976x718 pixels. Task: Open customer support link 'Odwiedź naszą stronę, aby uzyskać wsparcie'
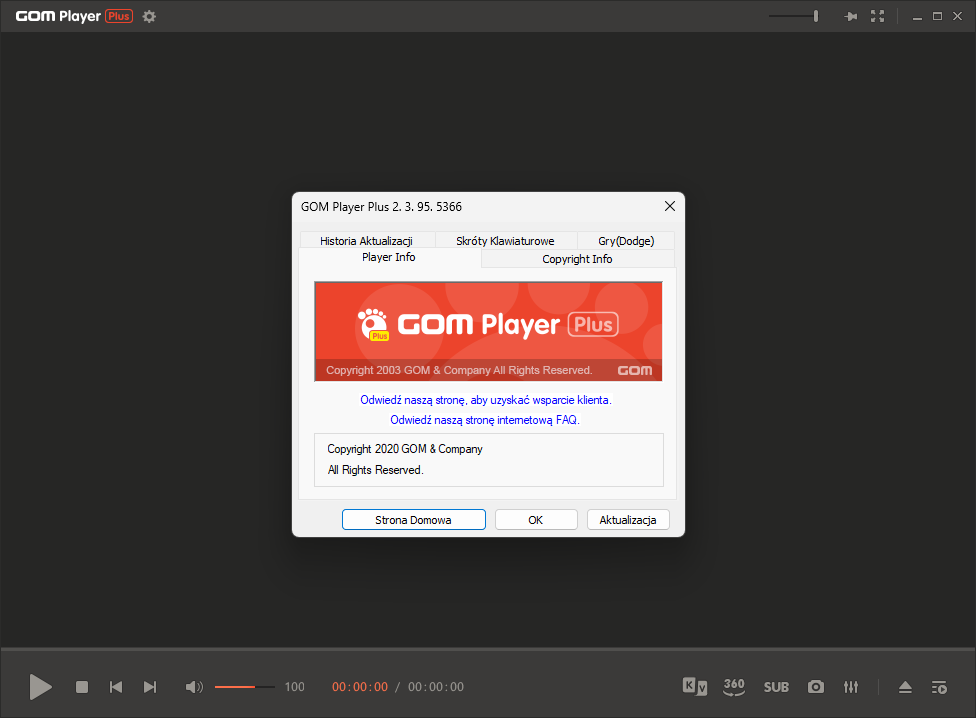tap(486, 399)
